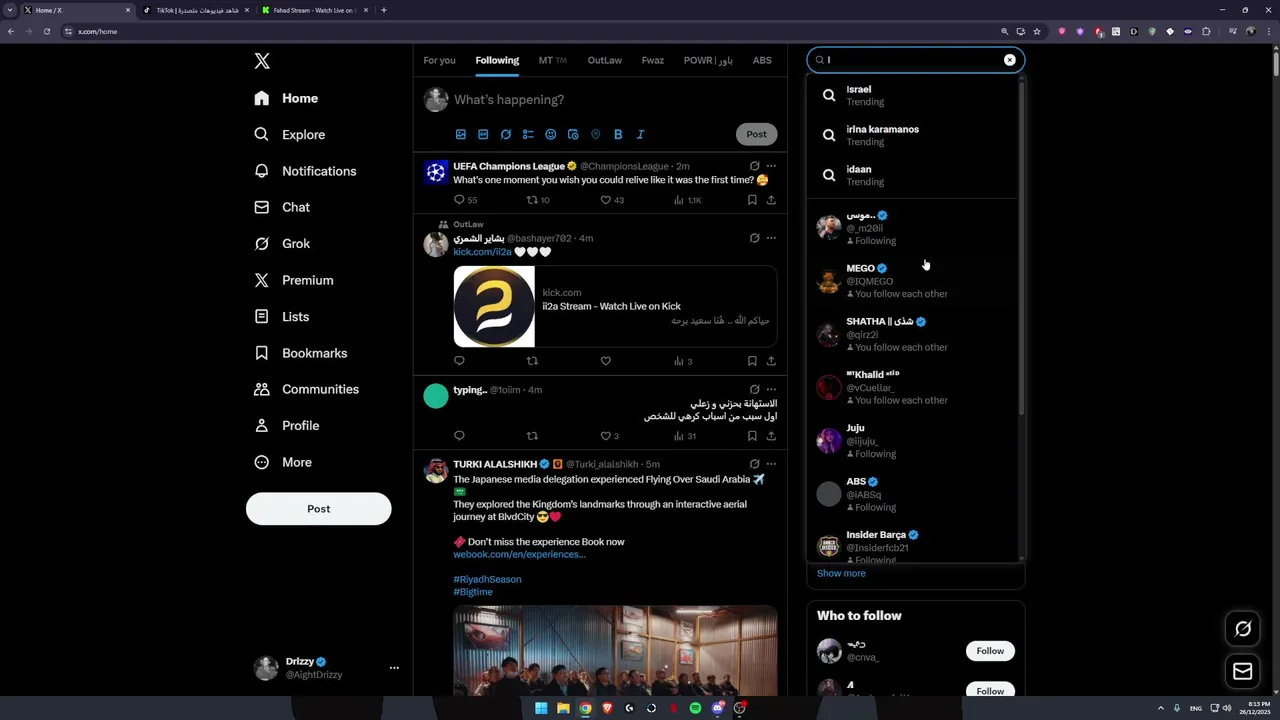Open the ii2a Stream Kick card thumbnail
The width and height of the screenshot is (1280, 720).
tap(494, 306)
